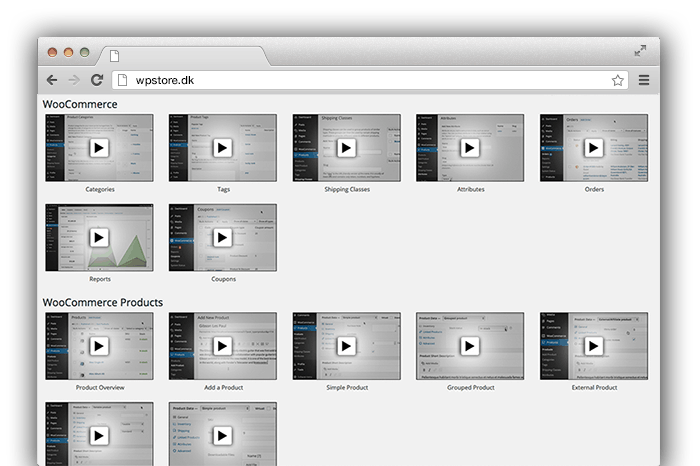Click the red close window button
Screen dimensions: 700x466
52,52
